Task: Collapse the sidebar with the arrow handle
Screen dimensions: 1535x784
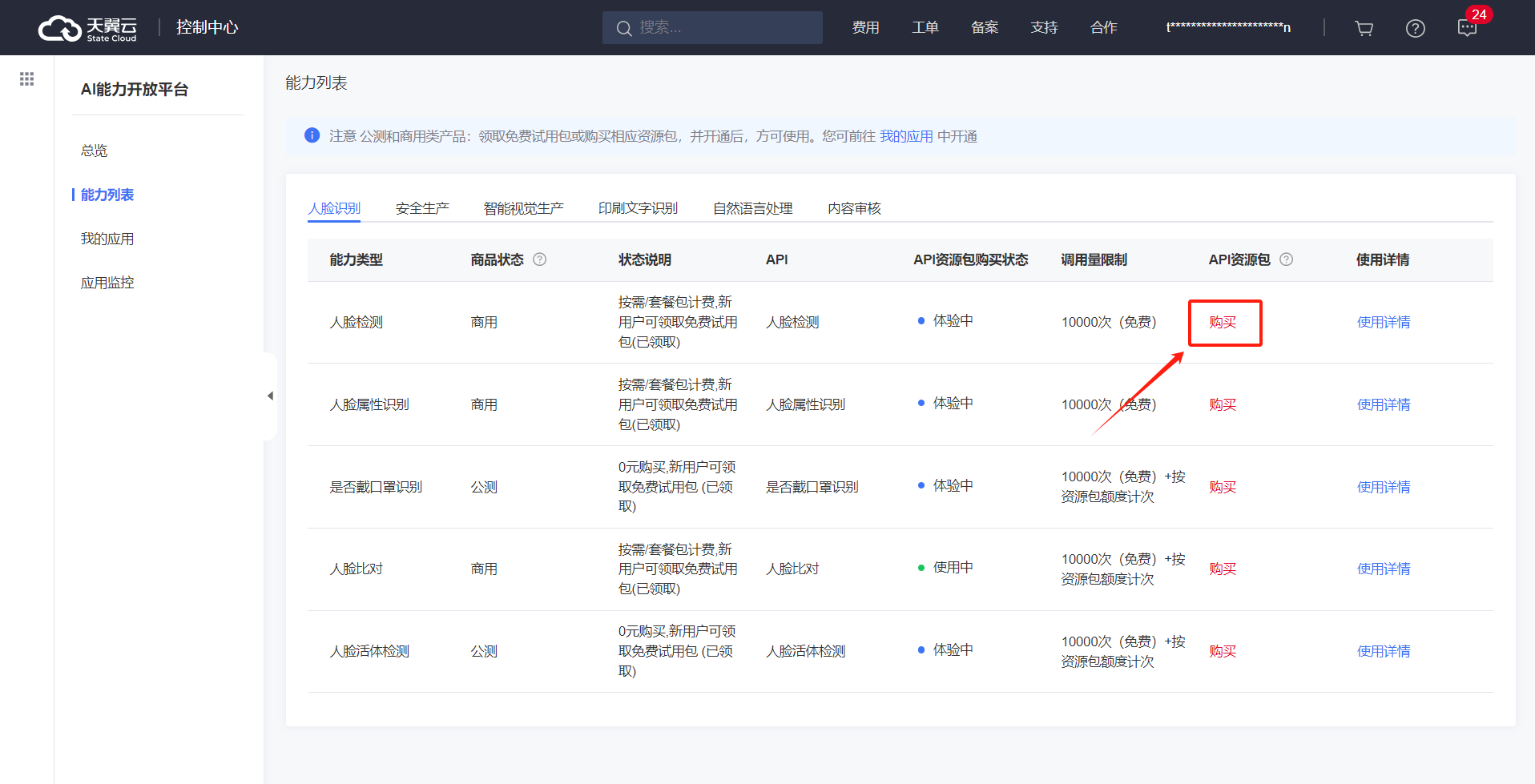Action: coord(270,396)
